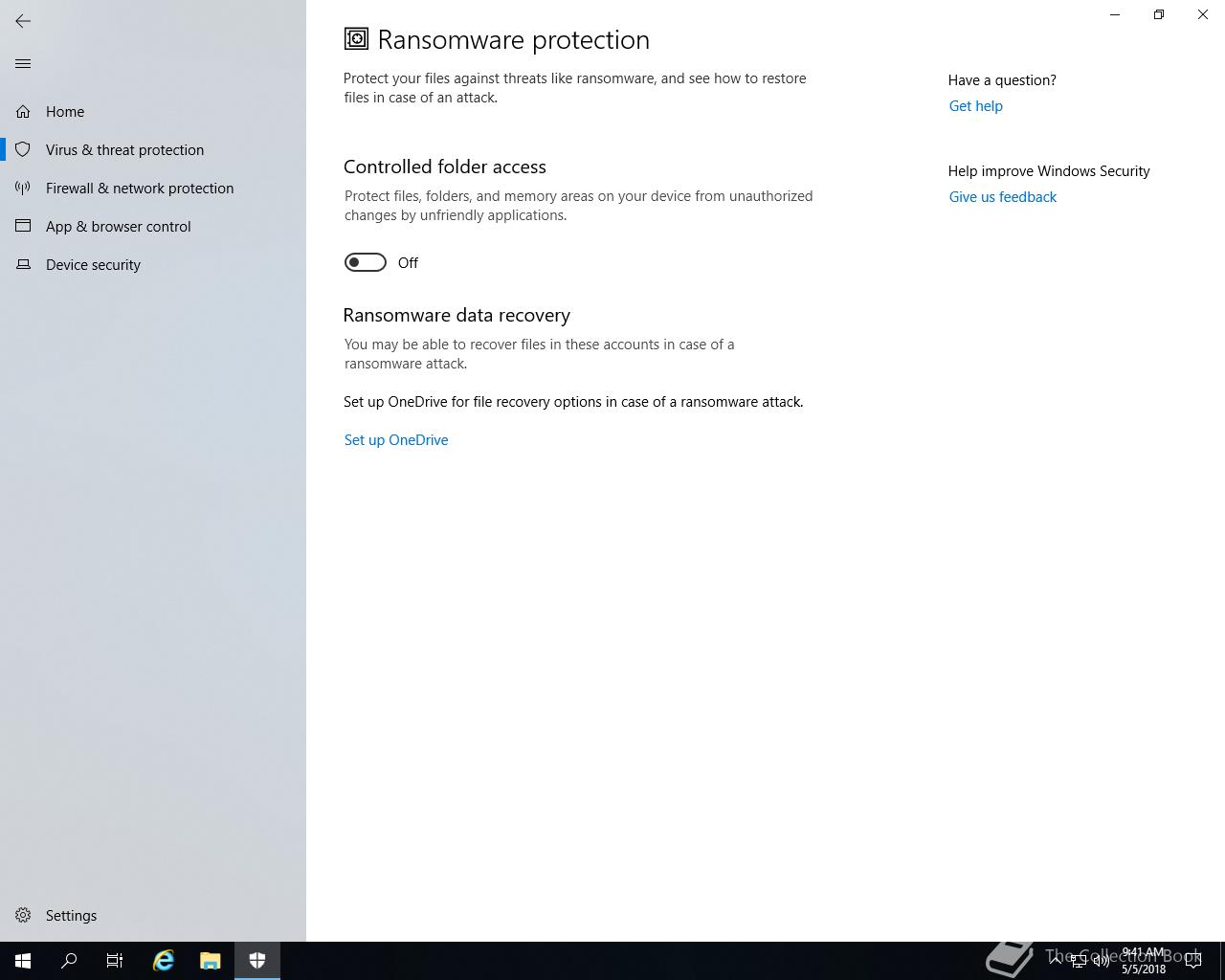Open Task View on the taskbar
The height and width of the screenshot is (980, 1225).
115,961
